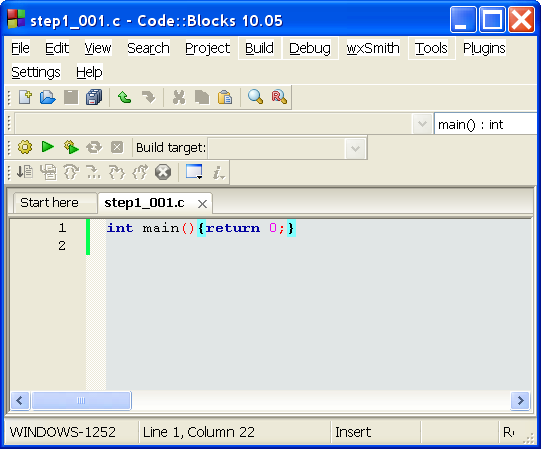Viewport: 541px width, 449px height.
Task: Close the step1_001.c tab
Action: 203,204
